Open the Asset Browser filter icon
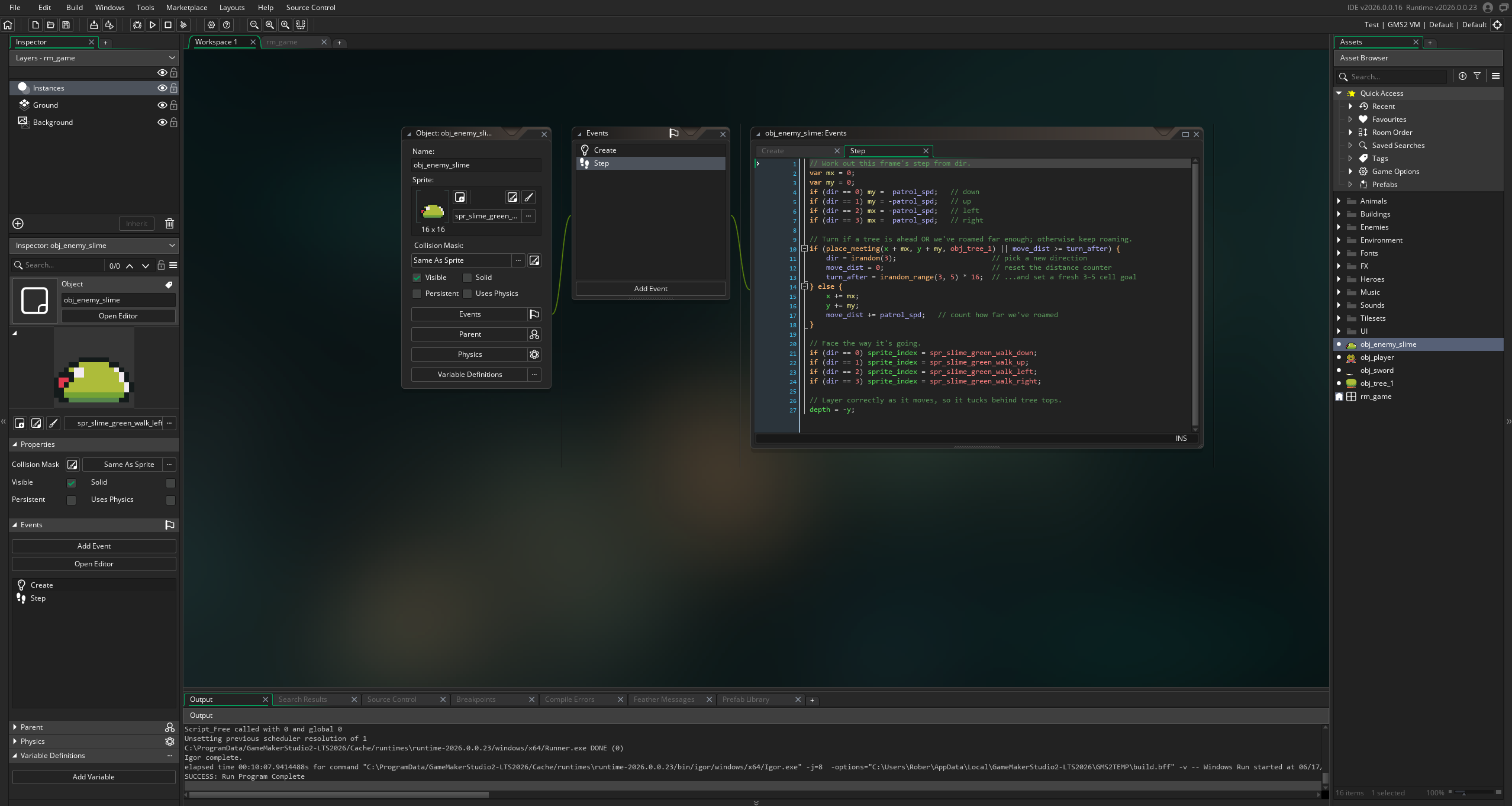 point(1478,76)
